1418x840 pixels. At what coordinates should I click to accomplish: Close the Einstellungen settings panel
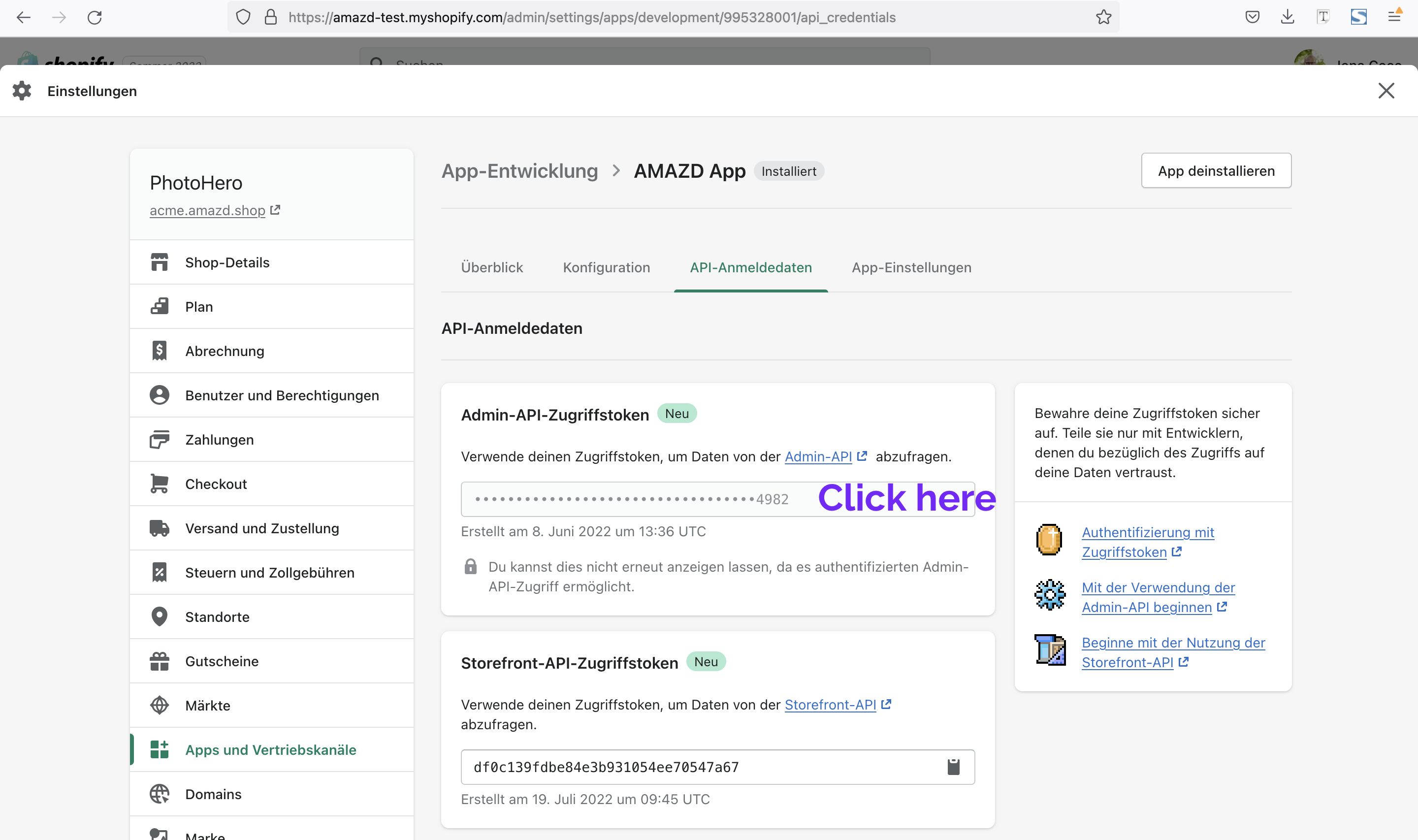1386,91
